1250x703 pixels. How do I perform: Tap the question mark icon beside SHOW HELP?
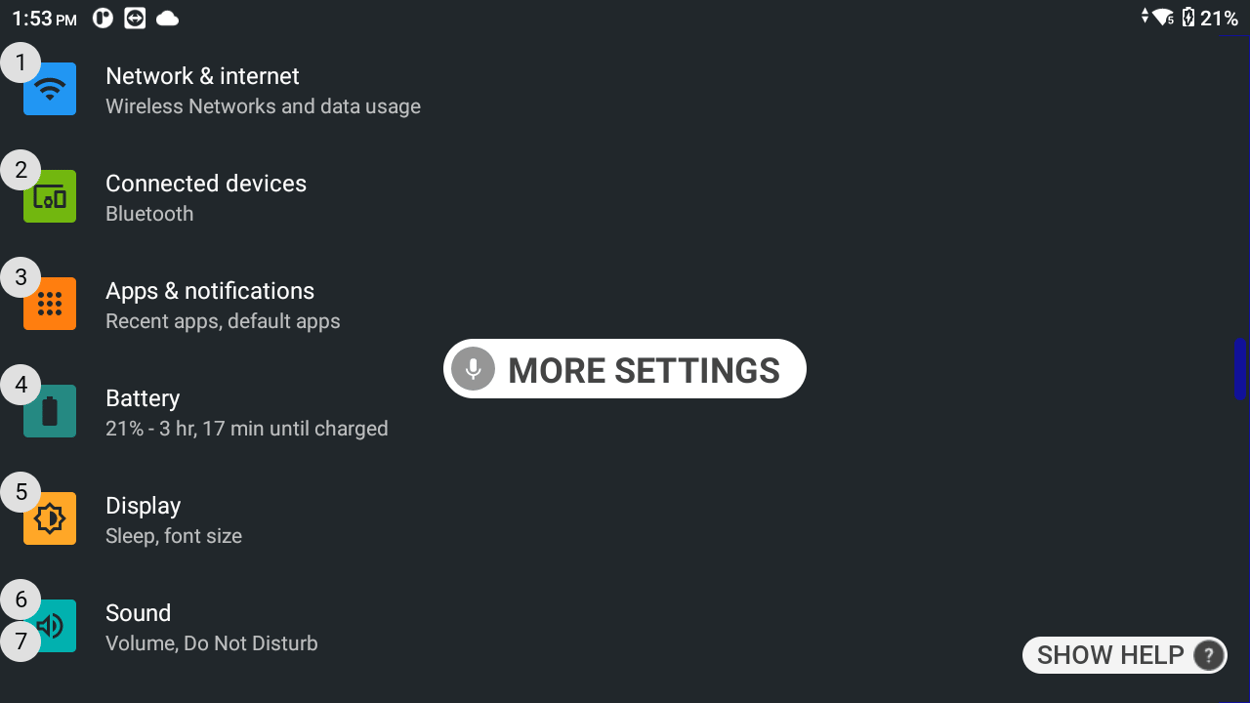[1208, 655]
